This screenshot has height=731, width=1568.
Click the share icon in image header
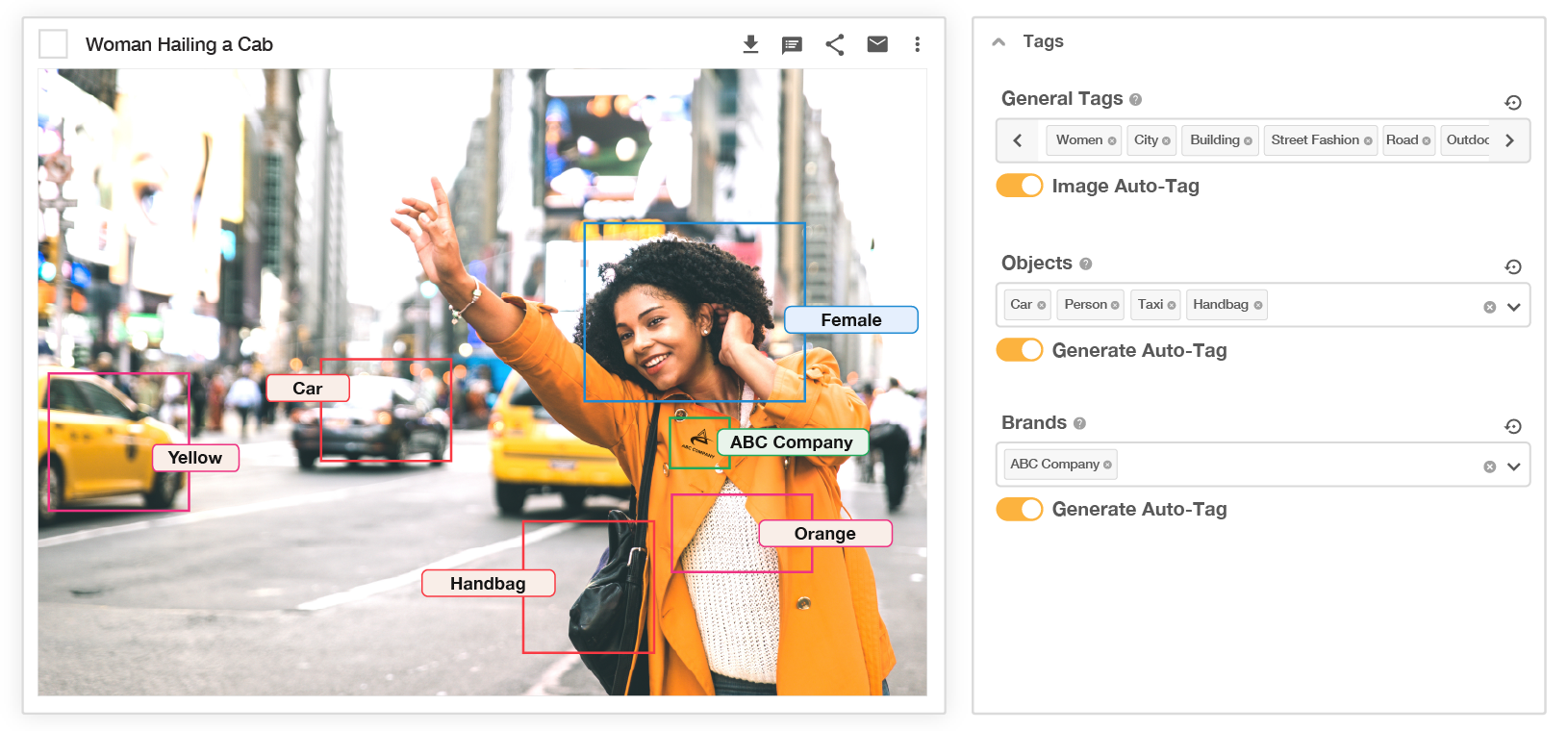point(834,44)
